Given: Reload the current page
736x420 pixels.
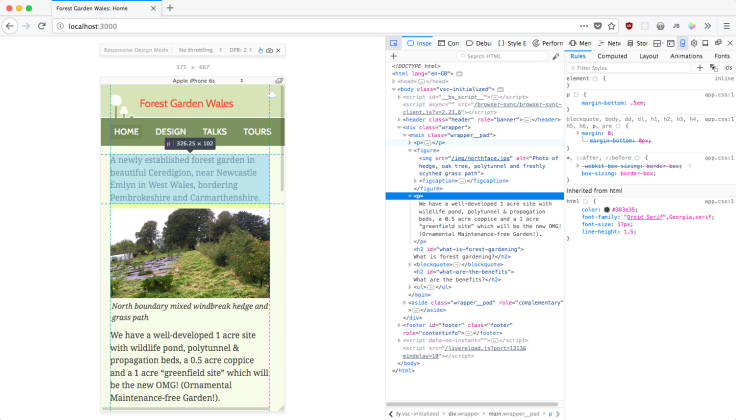Looking at the screenshot, I should [42, 26].
